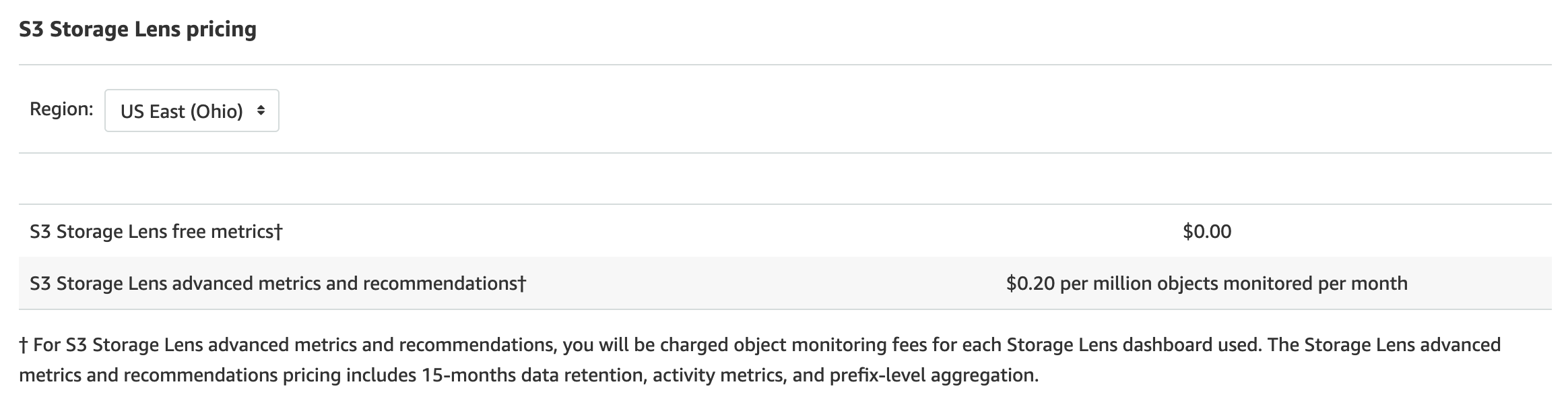This screenshot has width=1568, height=401.
Task: Click the dagger at the footnote start
Action: [23, 345]
